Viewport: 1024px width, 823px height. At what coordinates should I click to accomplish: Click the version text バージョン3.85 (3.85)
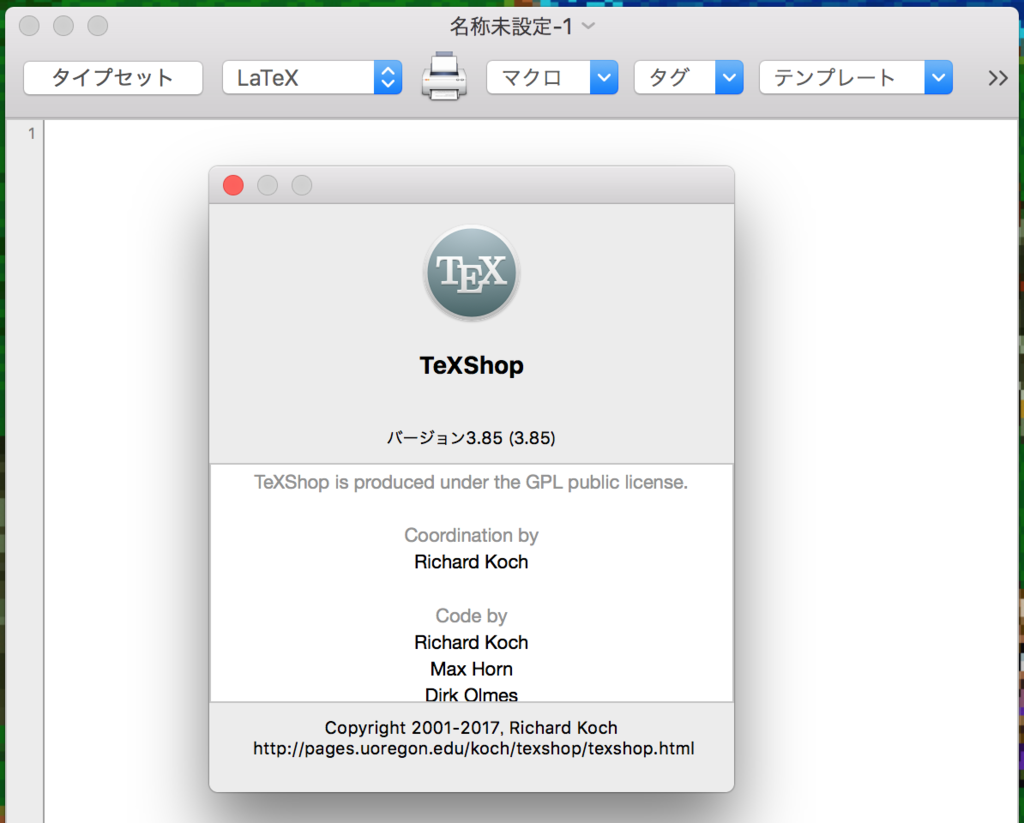(471, 438)
